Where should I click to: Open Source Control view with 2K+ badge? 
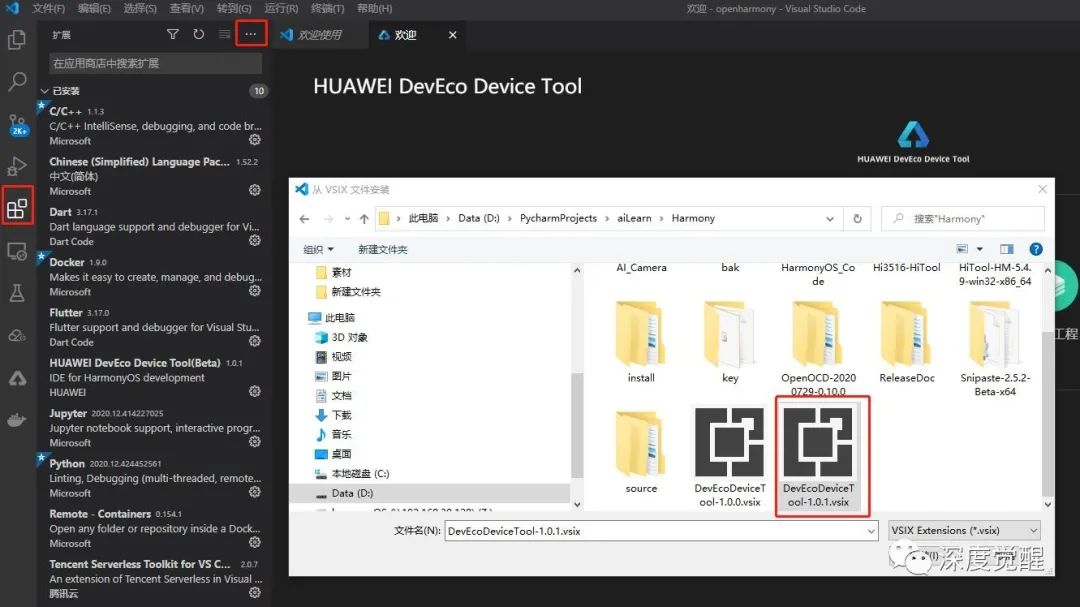[x=17, y=125]
